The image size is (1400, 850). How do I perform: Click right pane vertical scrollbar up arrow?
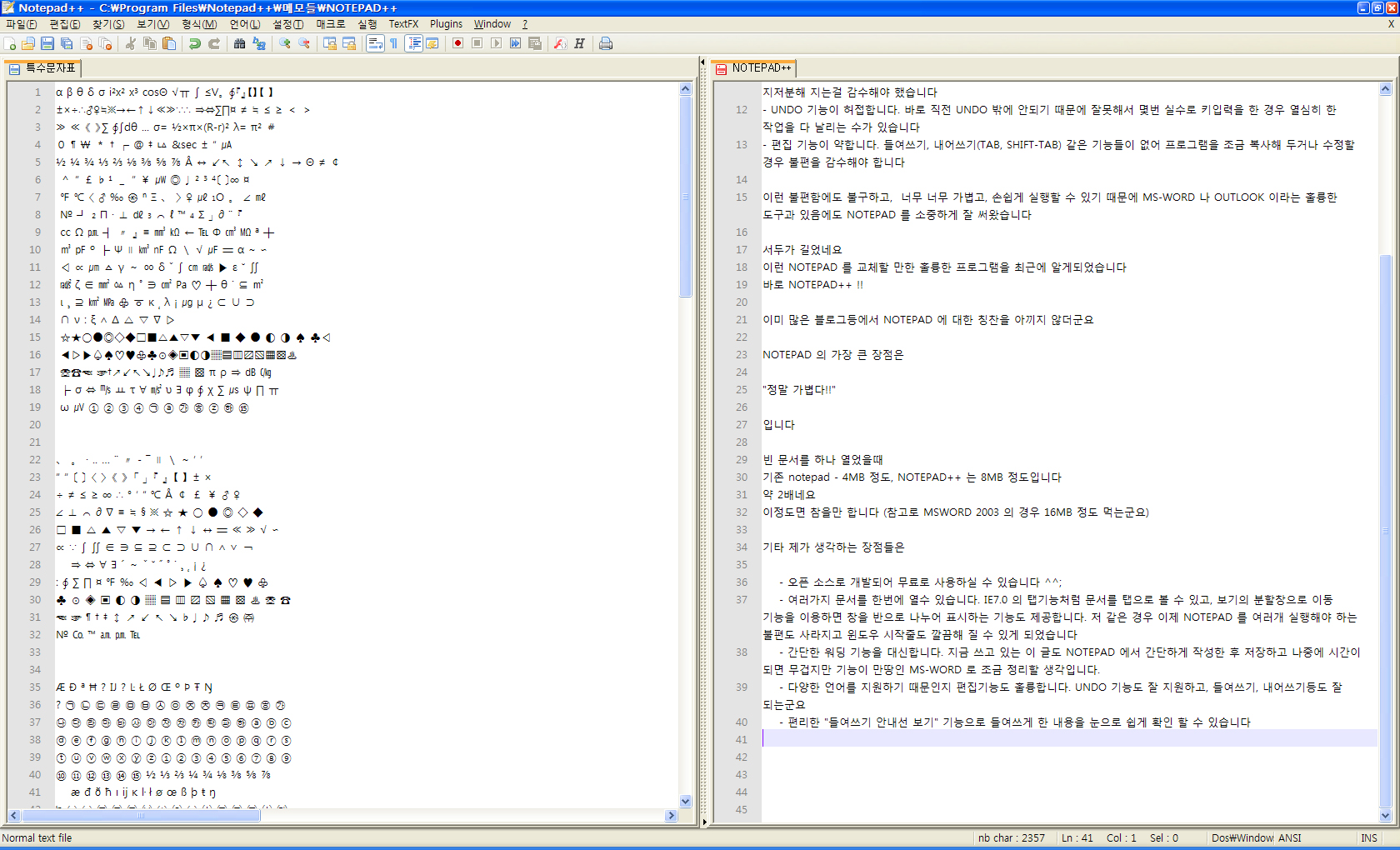coord(1386,88)
